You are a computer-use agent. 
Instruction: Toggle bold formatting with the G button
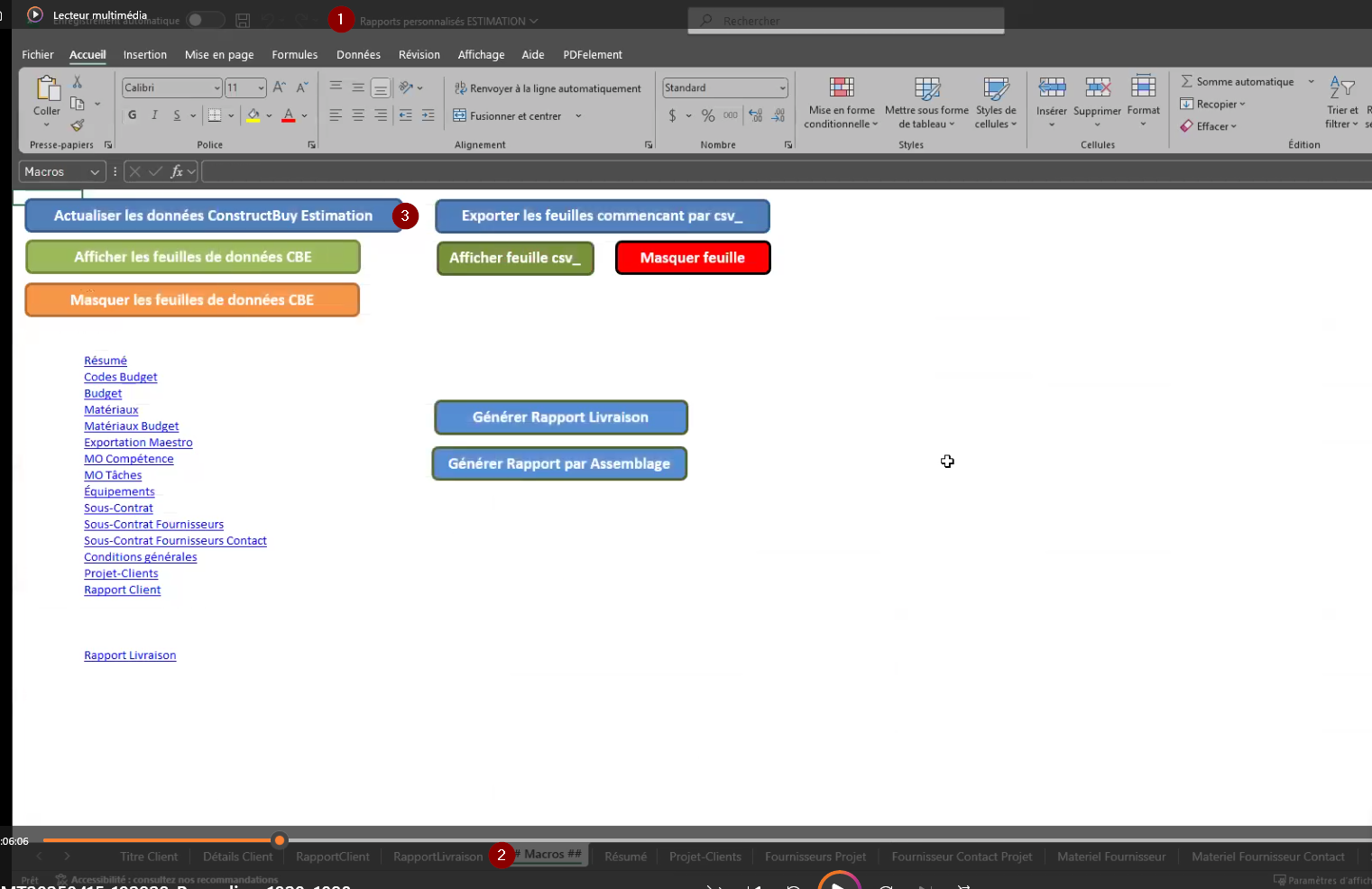point(133,115)
